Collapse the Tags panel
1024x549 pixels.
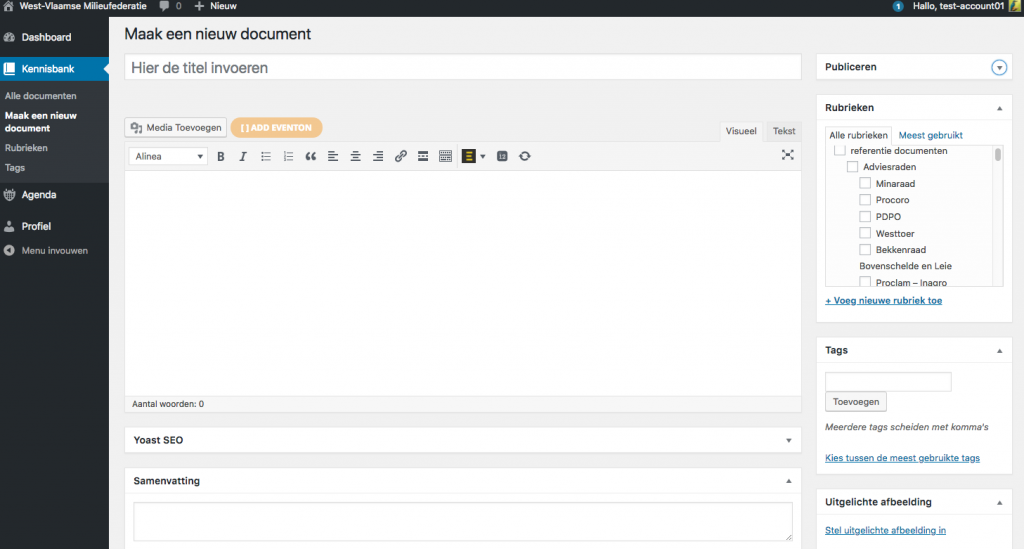999,351
